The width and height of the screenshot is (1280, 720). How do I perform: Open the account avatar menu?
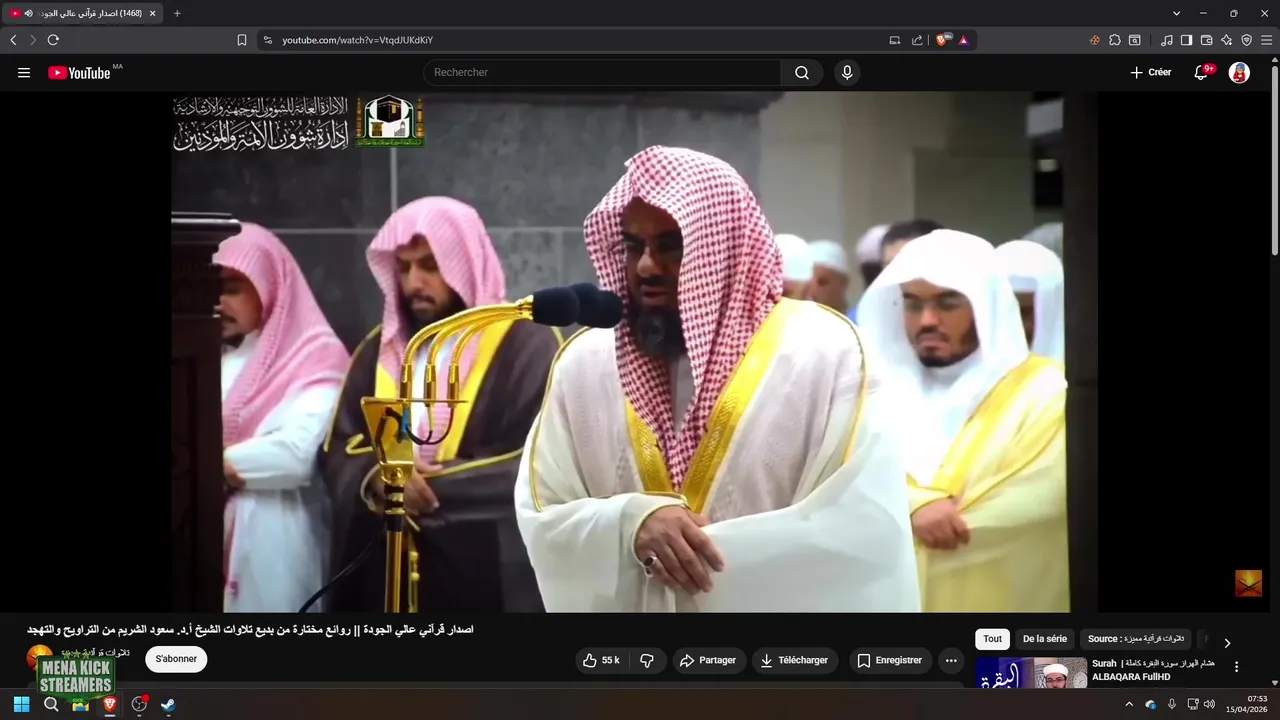1239,73
